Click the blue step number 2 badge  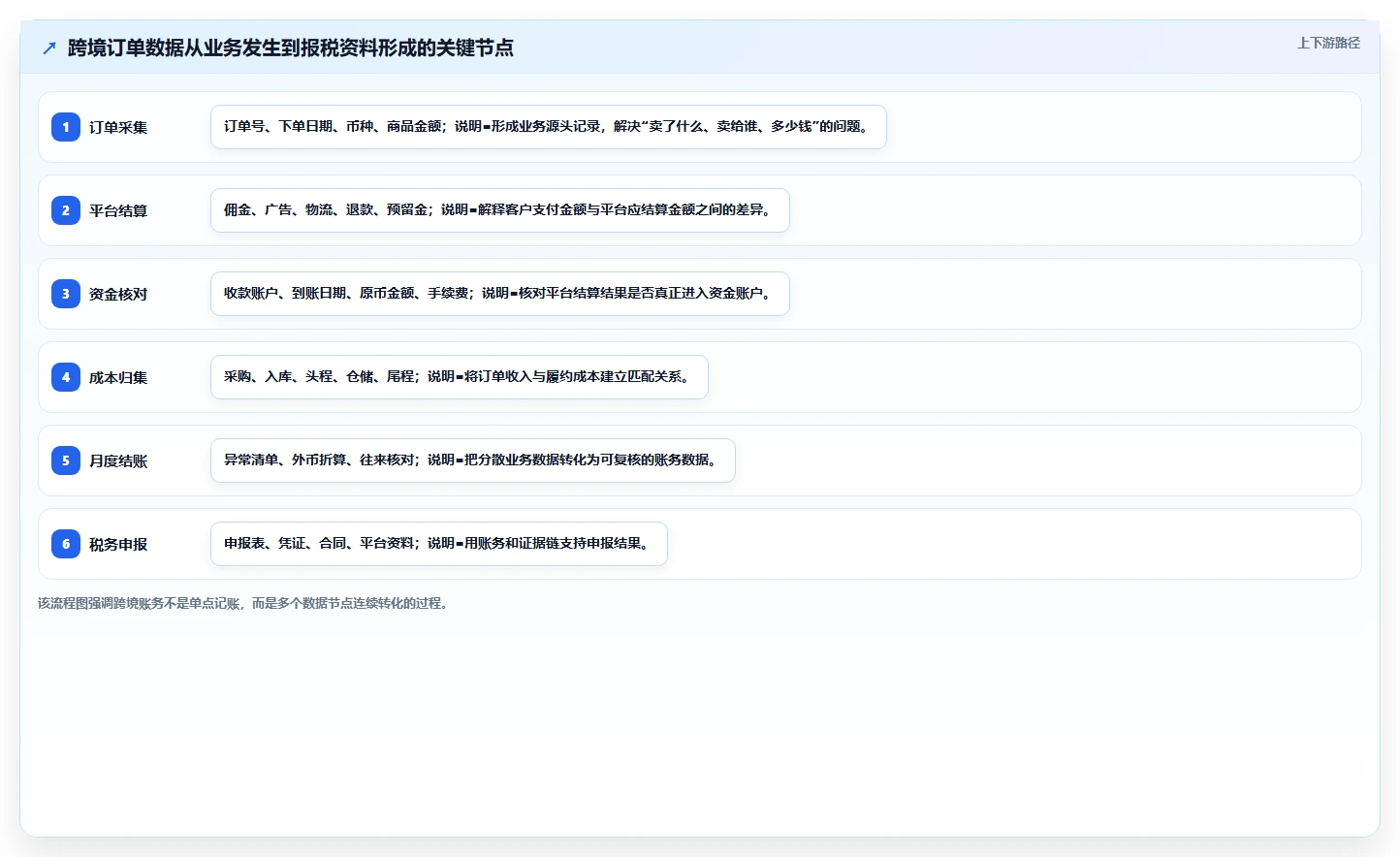point(66,210)
